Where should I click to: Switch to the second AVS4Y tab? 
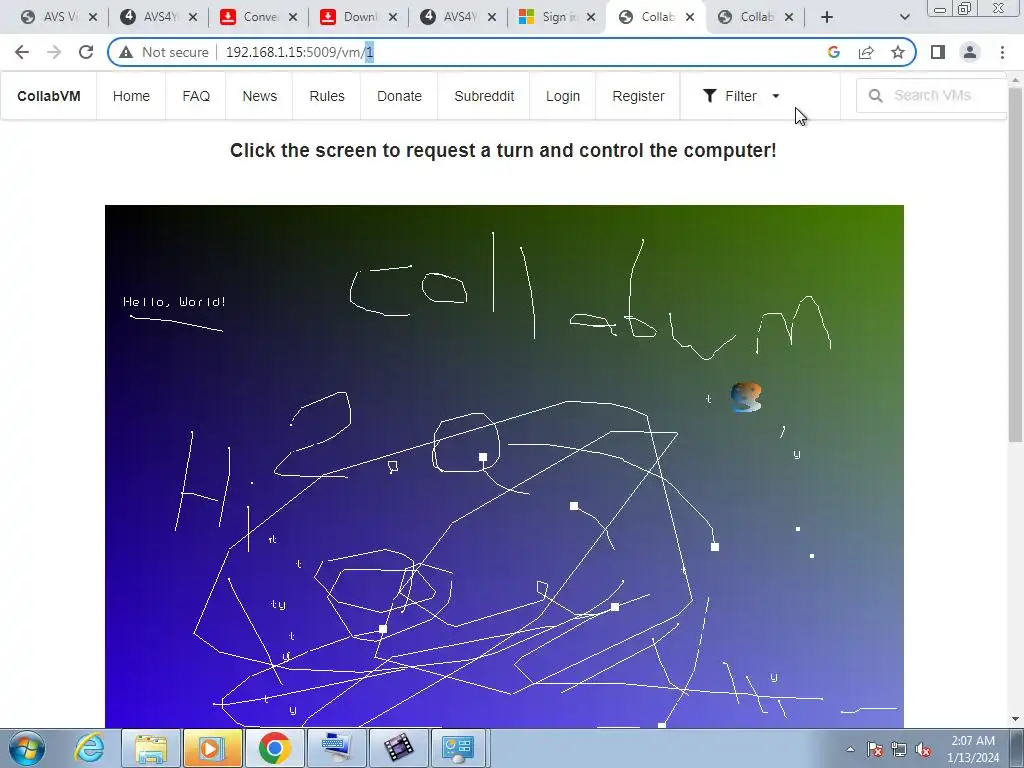[x=458, y=17]
